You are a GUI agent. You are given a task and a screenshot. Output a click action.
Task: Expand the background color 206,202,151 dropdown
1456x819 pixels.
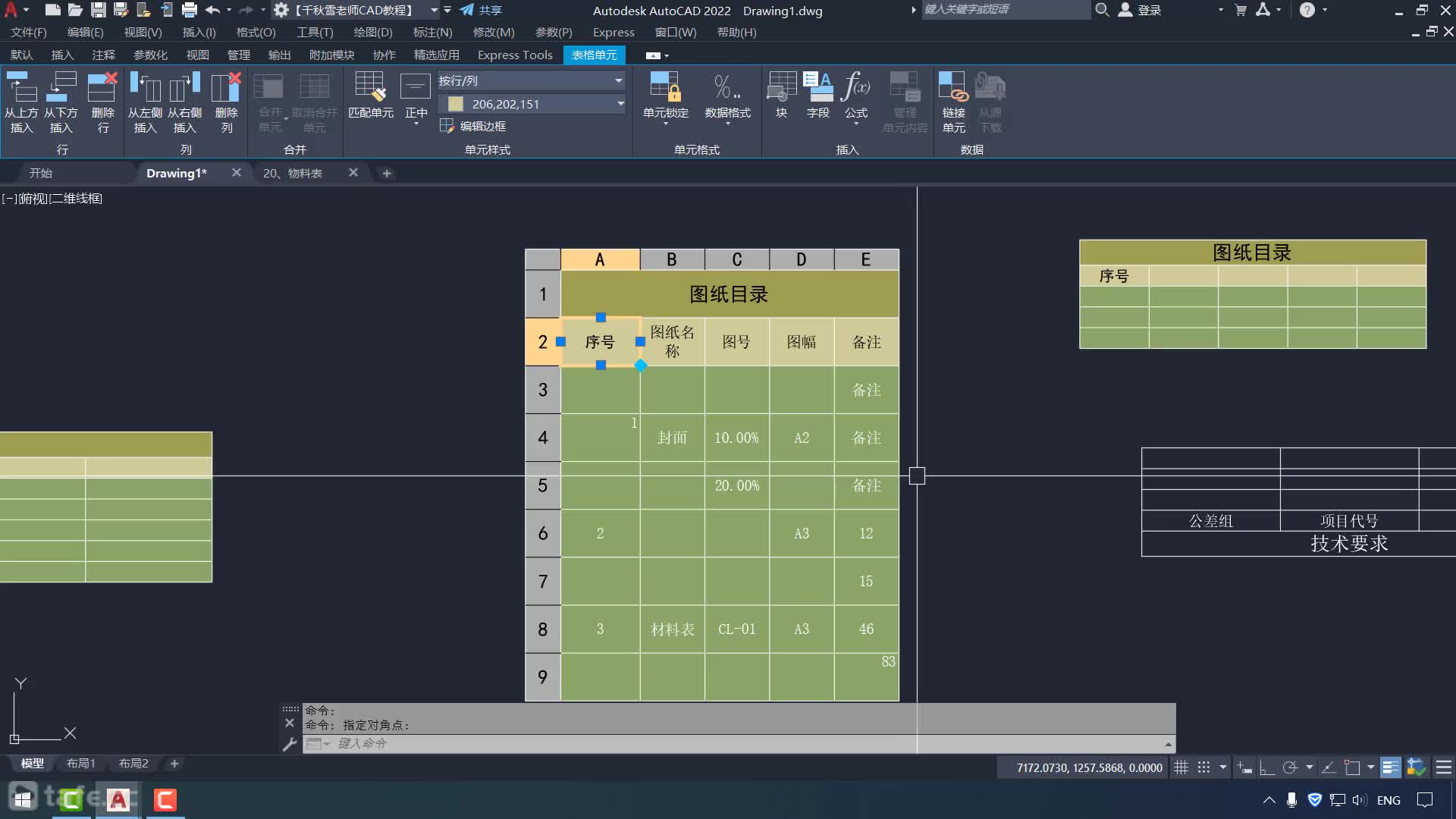620,104
